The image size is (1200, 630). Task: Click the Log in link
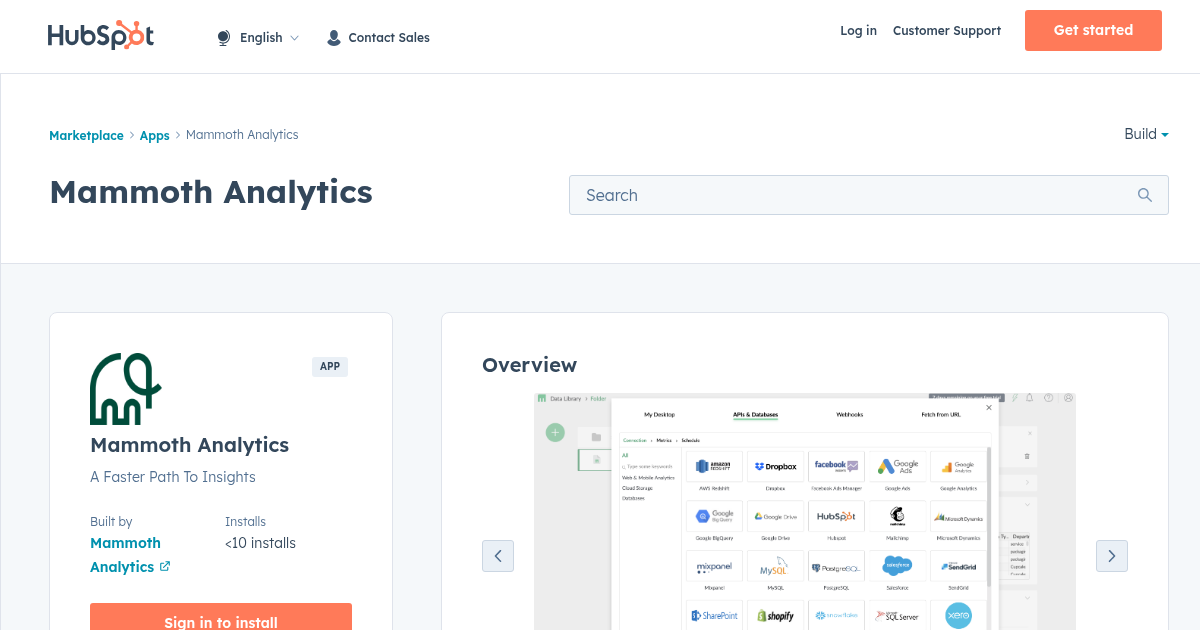(x=858, y=31)
